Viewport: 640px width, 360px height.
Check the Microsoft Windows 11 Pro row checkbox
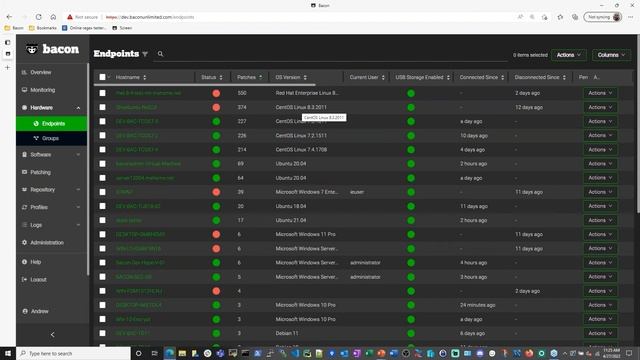[102, 234]
